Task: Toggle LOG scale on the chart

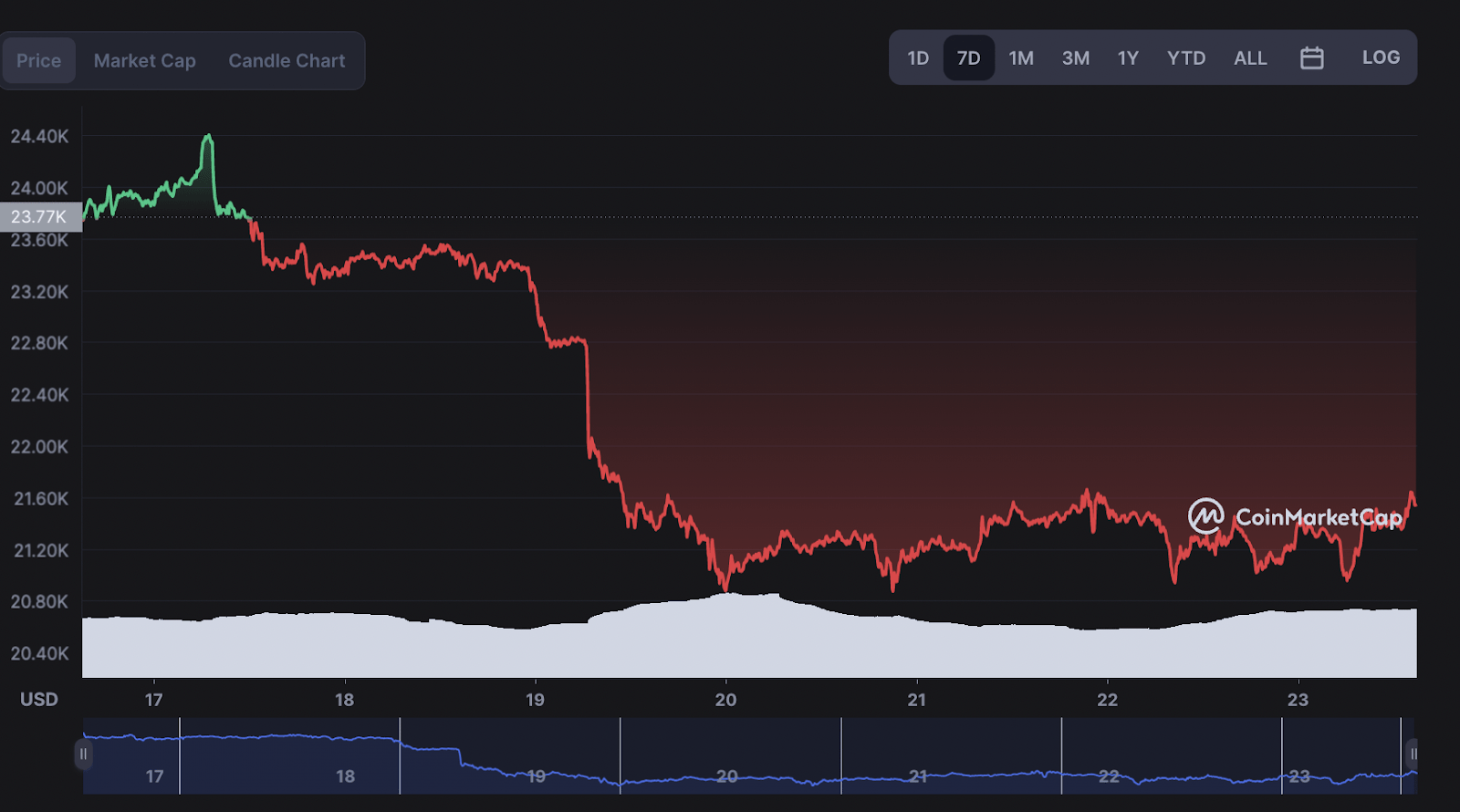Action: coord(1381,57)
